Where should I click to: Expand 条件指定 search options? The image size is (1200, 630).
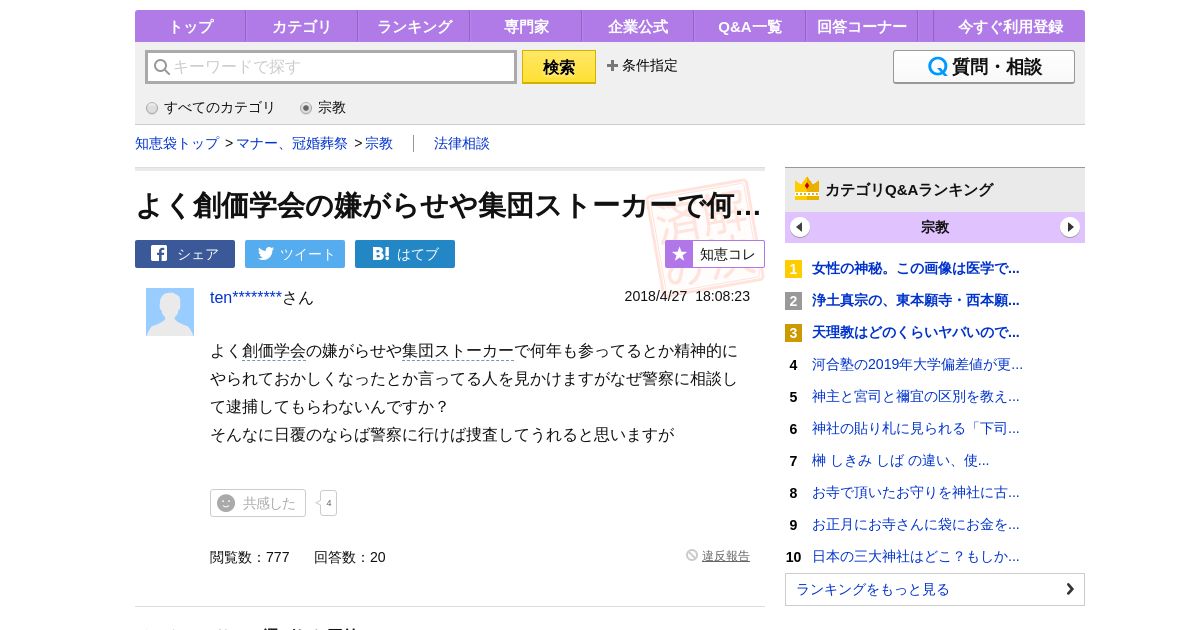pyautogui.click(x=642, y=66)
